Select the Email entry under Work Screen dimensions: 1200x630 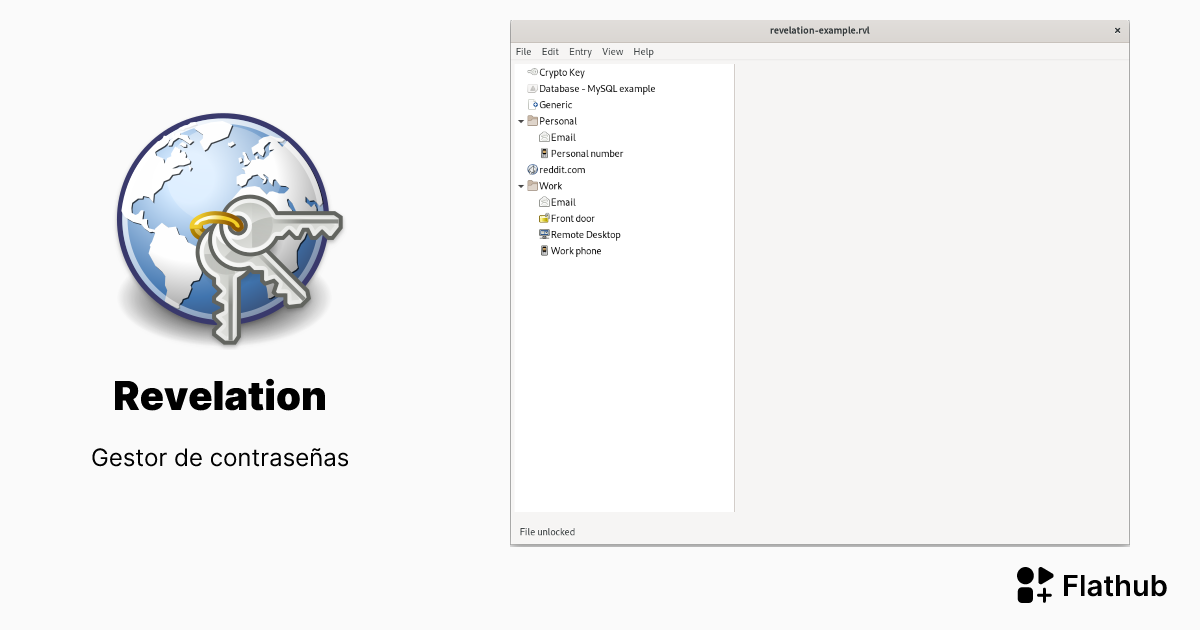(543, 202)
